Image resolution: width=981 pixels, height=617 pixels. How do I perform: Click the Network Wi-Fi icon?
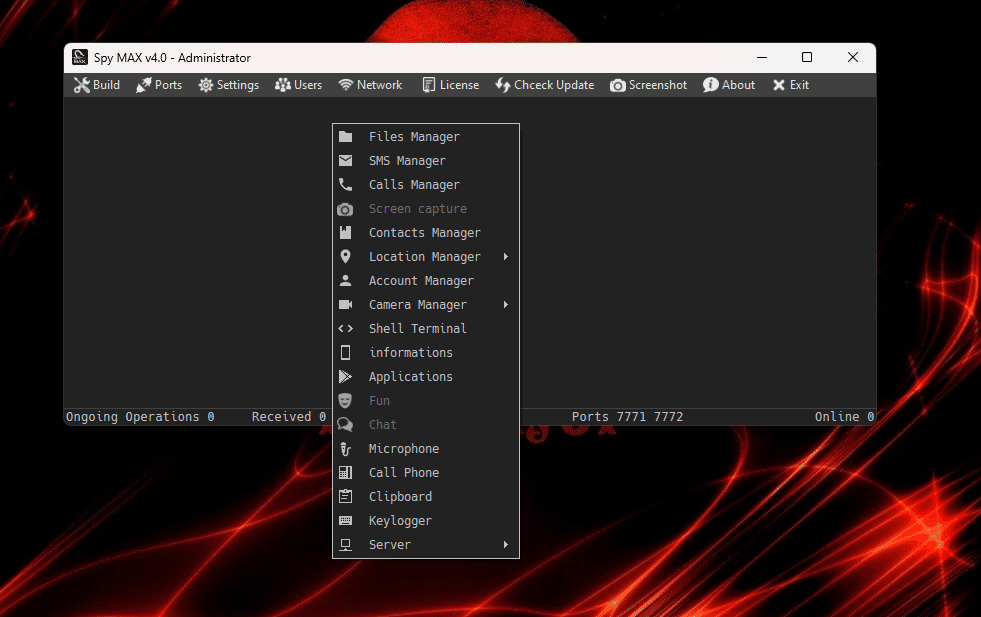pyautogui.click(x=346, y=85)
